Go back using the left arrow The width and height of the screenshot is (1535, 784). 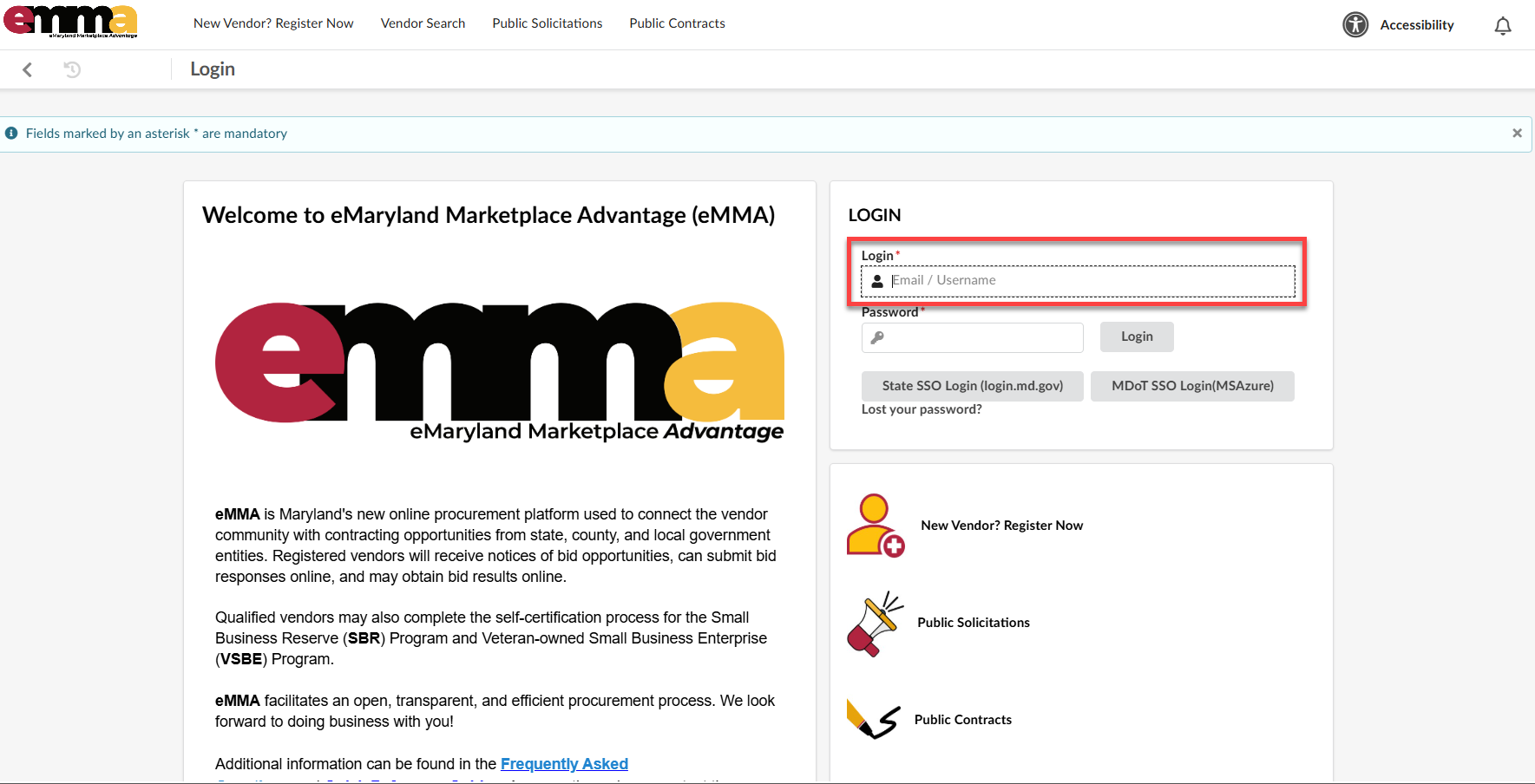point(28,69)
